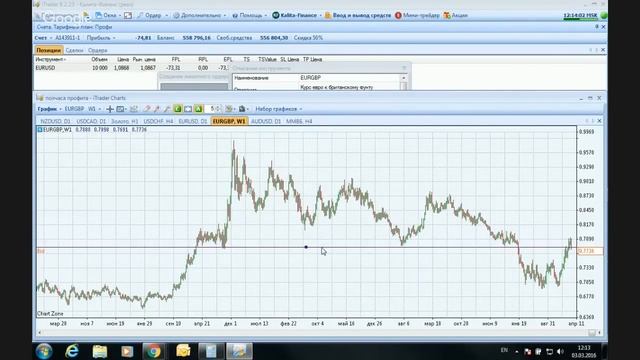Switch to USDCAD, D1 chart tab
The height and width of the screenshot is (360, 640).
coord(91,121)
